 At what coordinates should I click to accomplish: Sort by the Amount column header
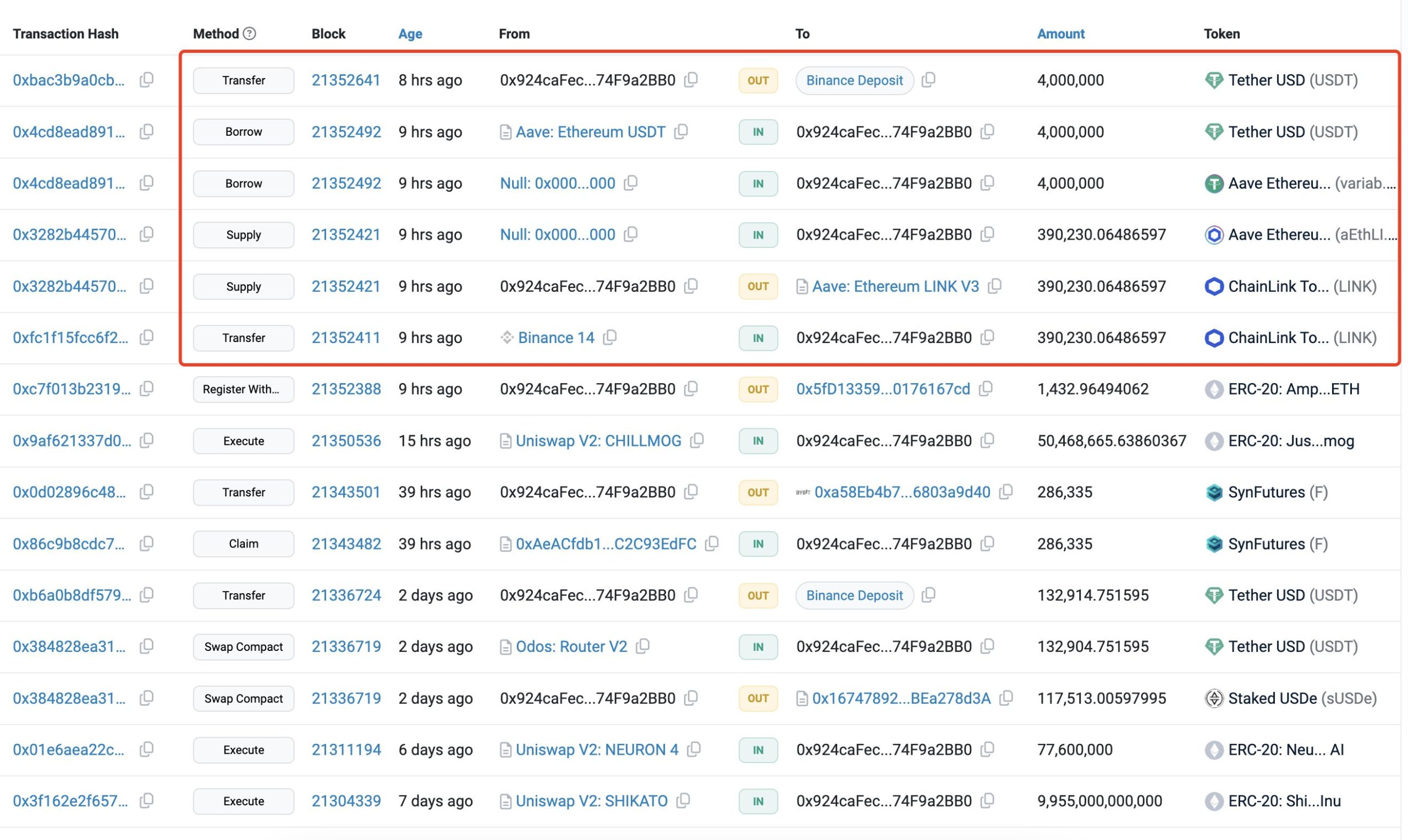pyautogui.click(x=1060, y=34)
